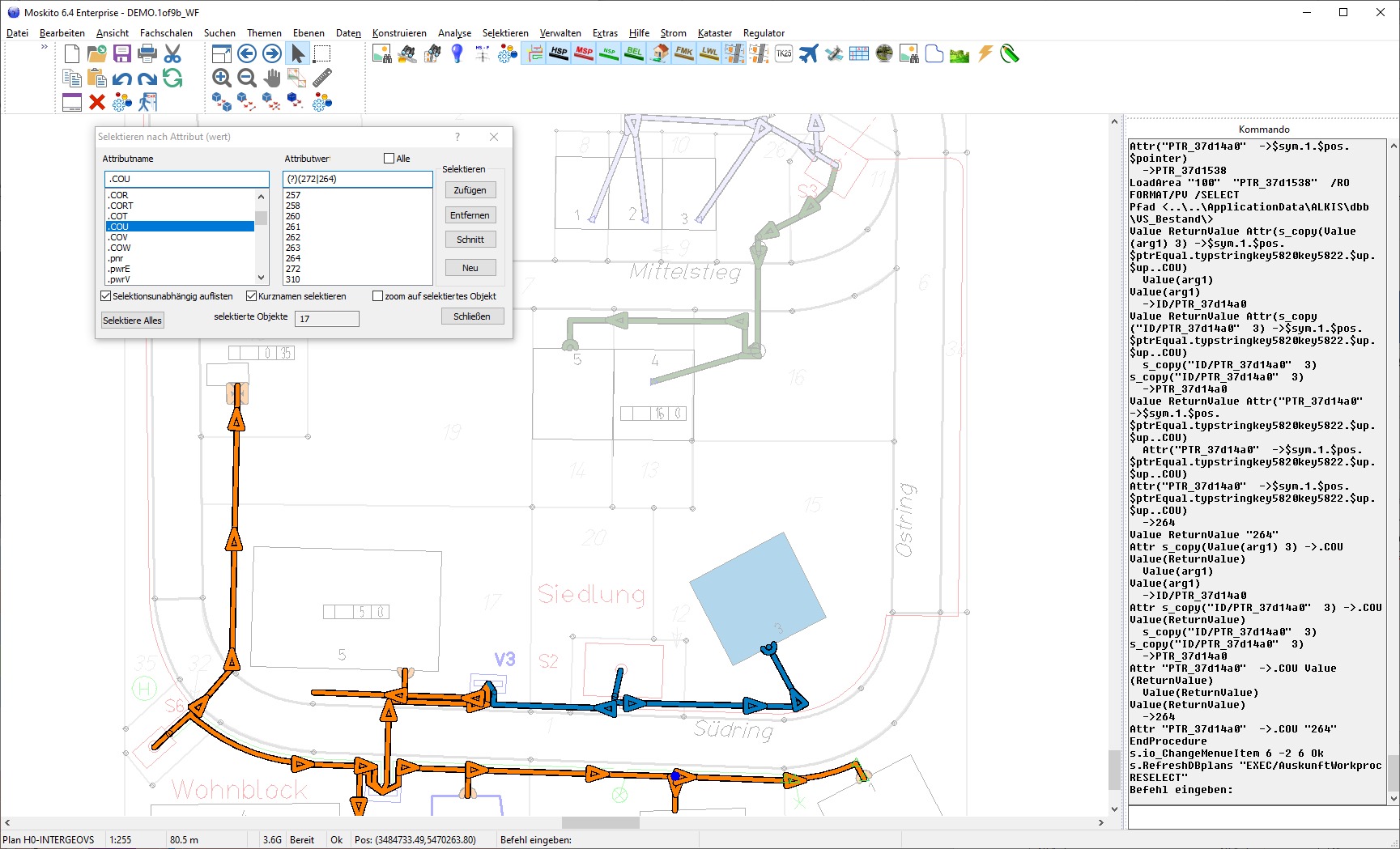Open the Kataster menu
1400x849 pixels.
point(714,33)
